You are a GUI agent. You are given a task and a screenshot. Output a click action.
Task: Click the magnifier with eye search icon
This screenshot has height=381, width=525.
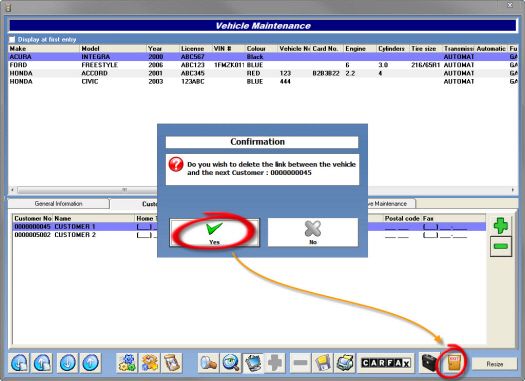231,363
